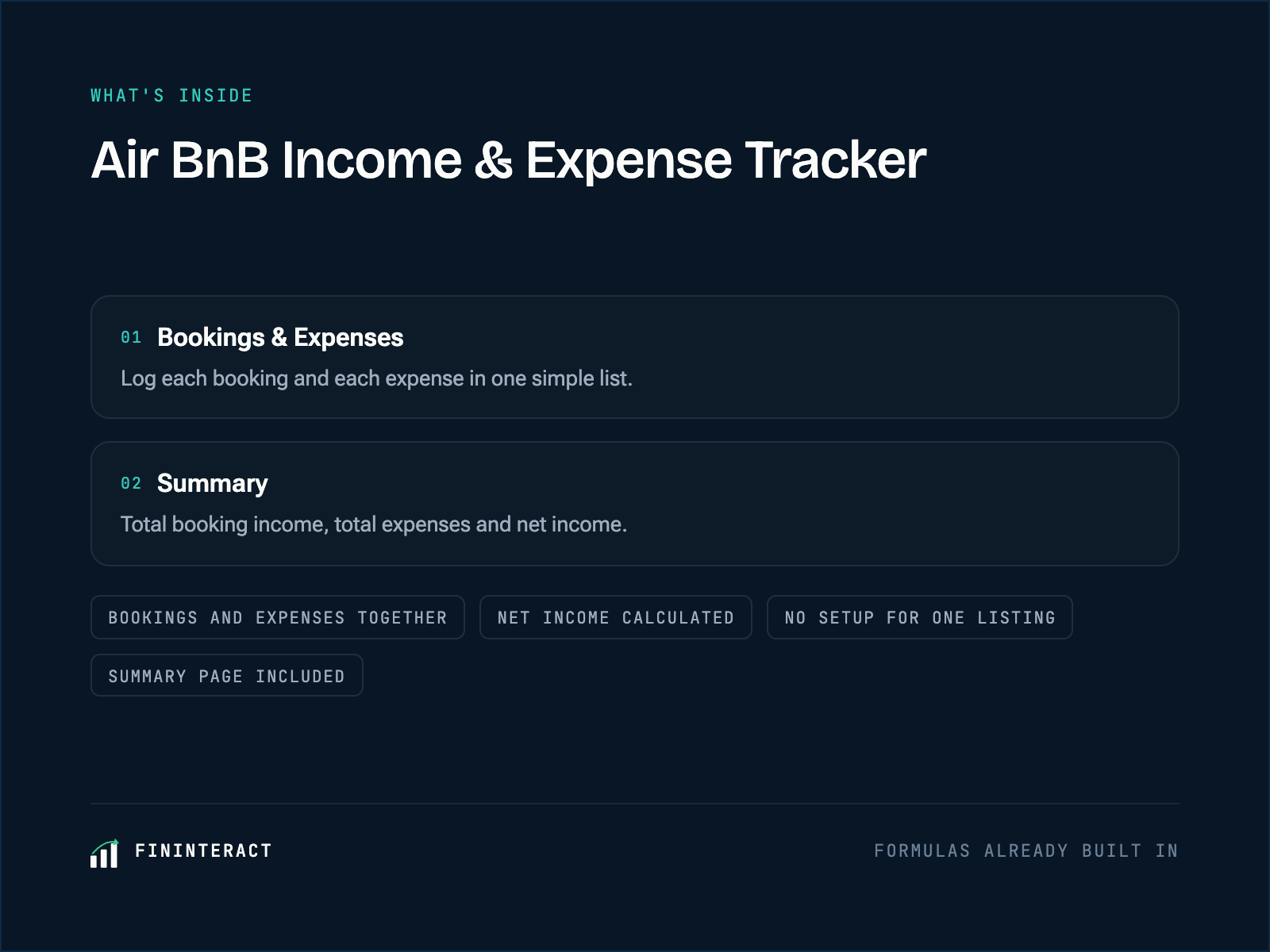Click the FININTERACT brand name
Screen dimensions: 1270x952
click(x=203, y=850)
